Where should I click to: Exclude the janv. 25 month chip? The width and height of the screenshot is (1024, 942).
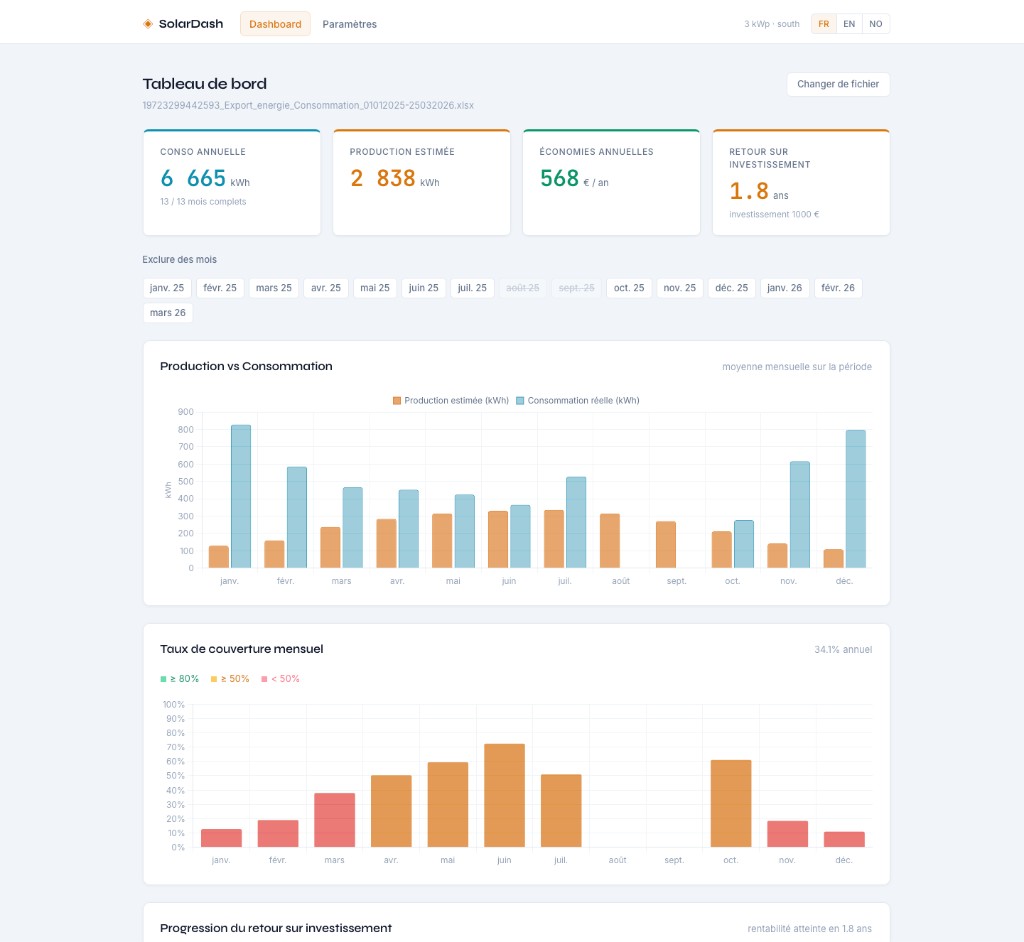pos(167,288)
